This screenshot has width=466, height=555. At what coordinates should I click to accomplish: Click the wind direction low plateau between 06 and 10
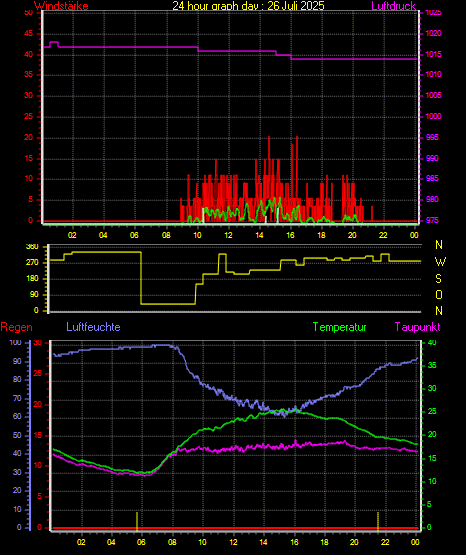[x=168, y=304]
